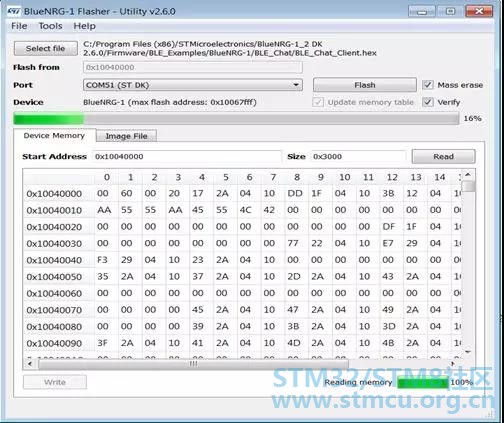The width and height of the screenshot is (504, 423).
Task: Expand the COM51 (ST DK) port dropdown
Action: pyautogui.click(x=193, y=85)
